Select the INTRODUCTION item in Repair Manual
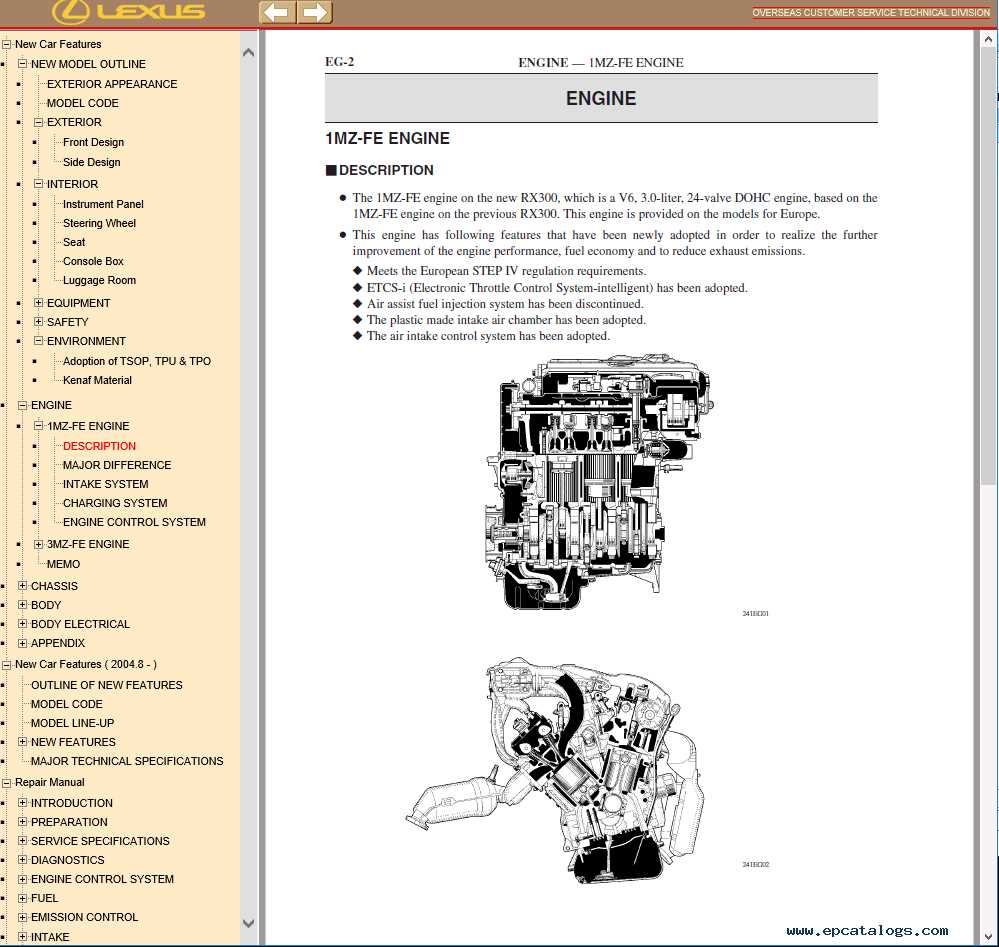Image resolution: width=999 pixels, height=947 pixels. 71,804
